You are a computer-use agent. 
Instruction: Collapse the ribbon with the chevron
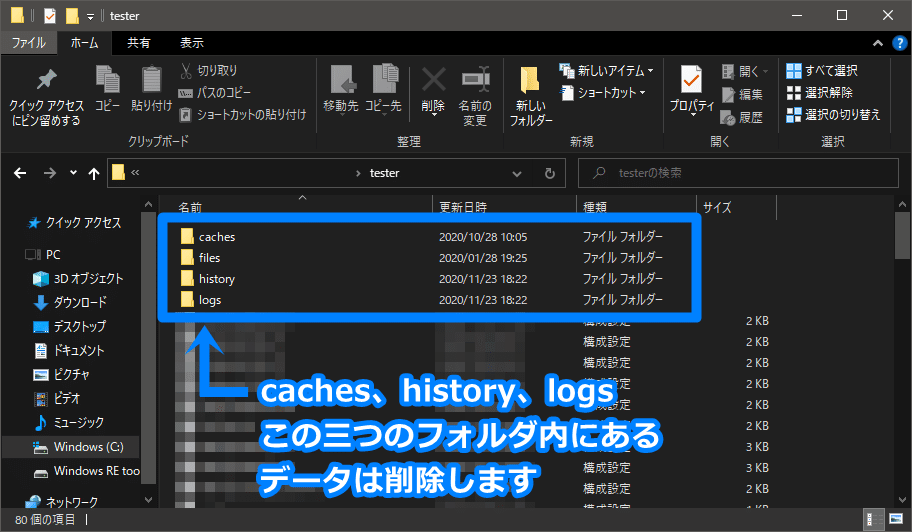pos(878,43)
